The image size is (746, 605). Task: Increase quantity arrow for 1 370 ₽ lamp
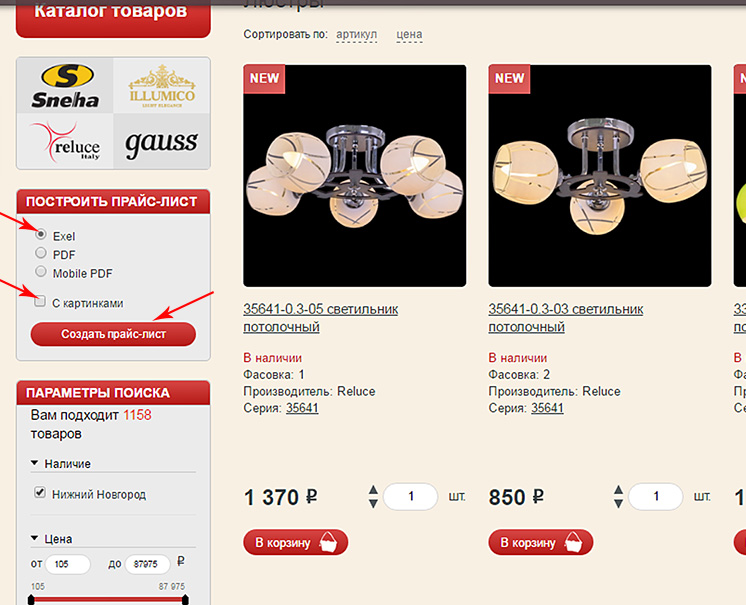373,490
